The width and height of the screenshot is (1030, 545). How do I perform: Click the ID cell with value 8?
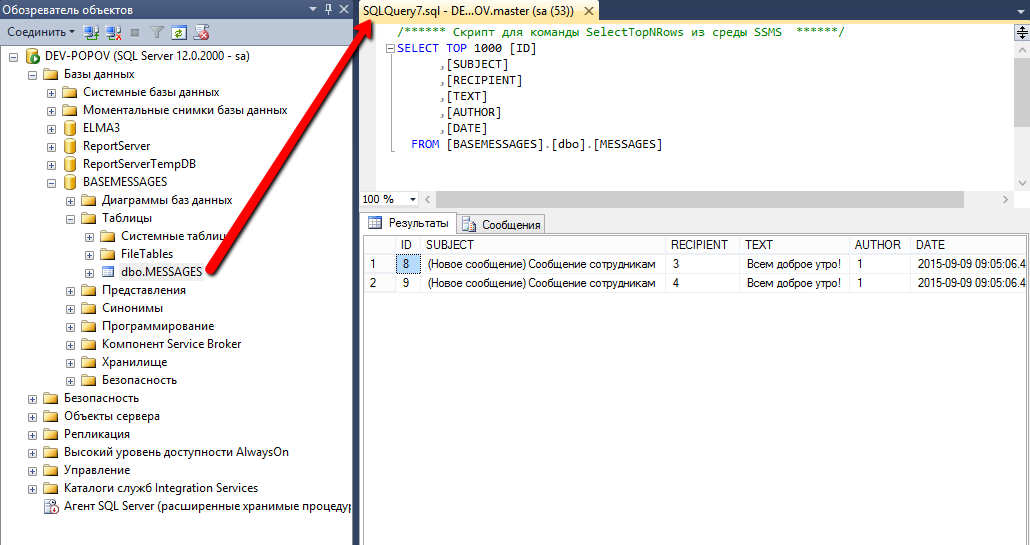[x=406, y=264]
